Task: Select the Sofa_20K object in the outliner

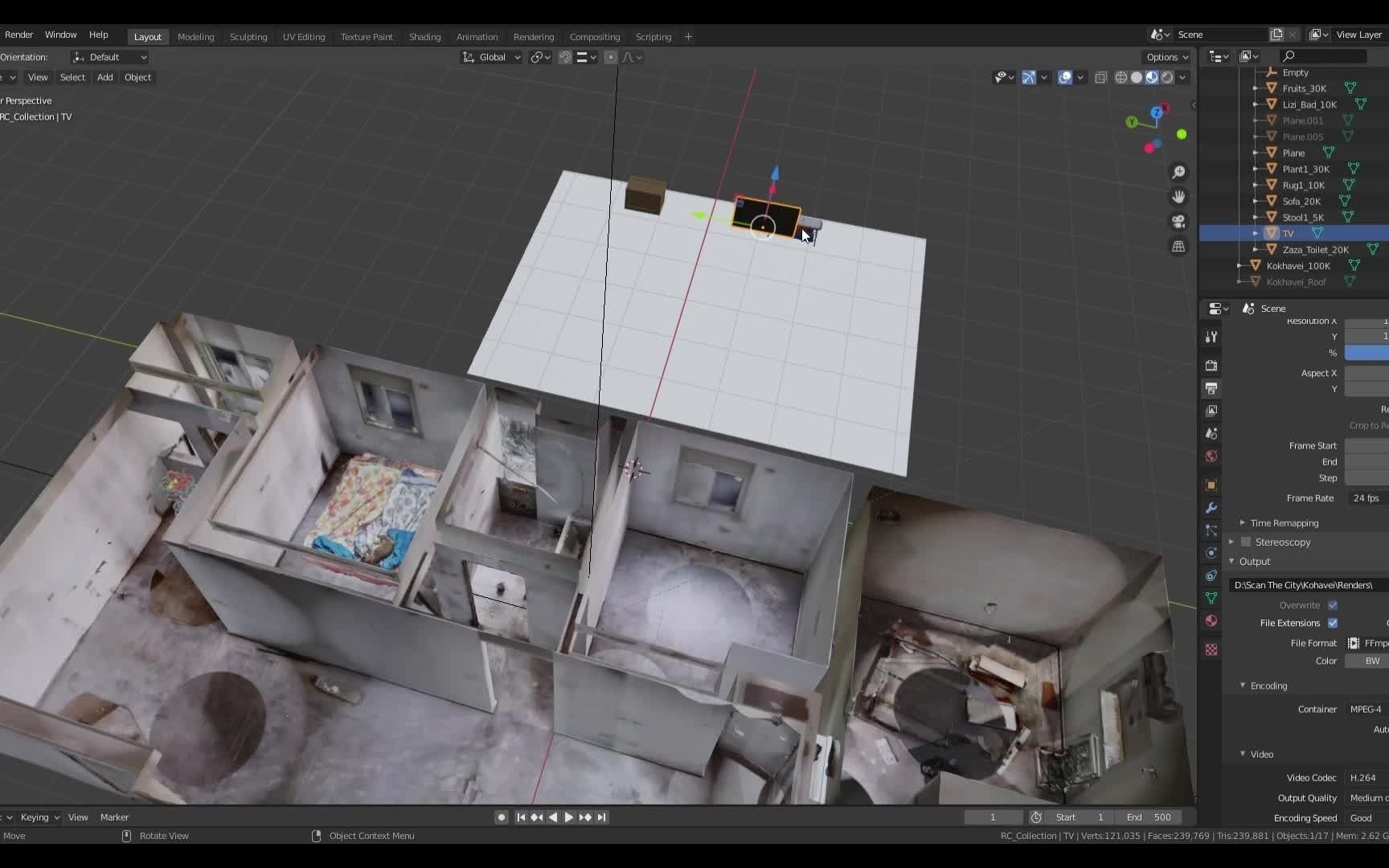Action: pyautogui.click(x=1302, y=201)
